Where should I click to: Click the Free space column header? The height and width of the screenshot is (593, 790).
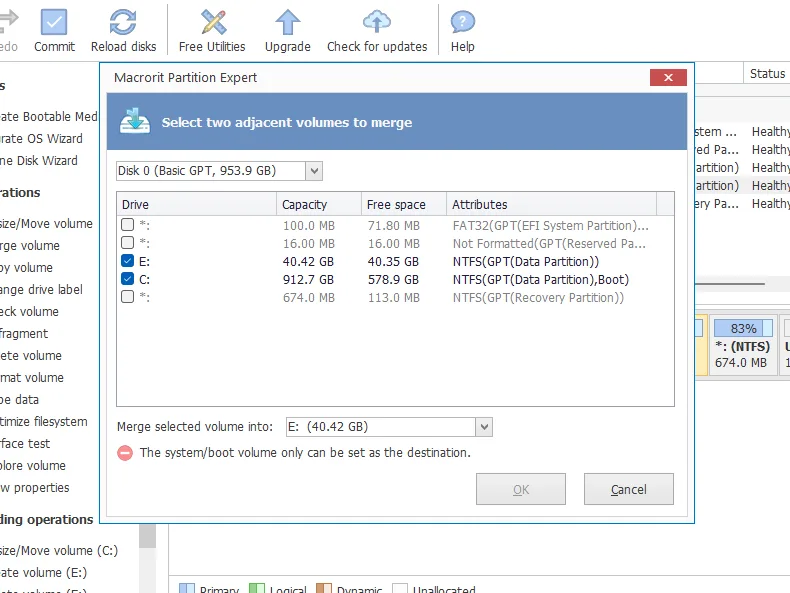(403, 204)
